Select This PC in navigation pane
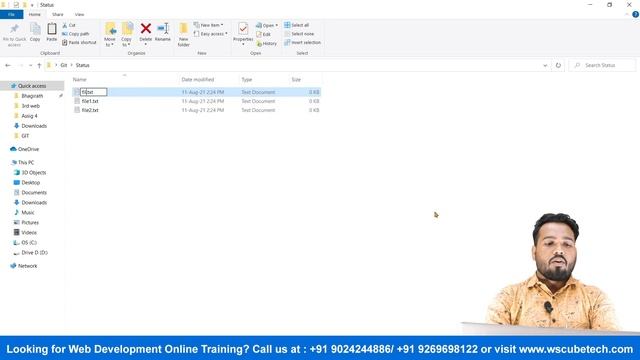The height and width of the screenshot is (360, 640). pos(26,162)
